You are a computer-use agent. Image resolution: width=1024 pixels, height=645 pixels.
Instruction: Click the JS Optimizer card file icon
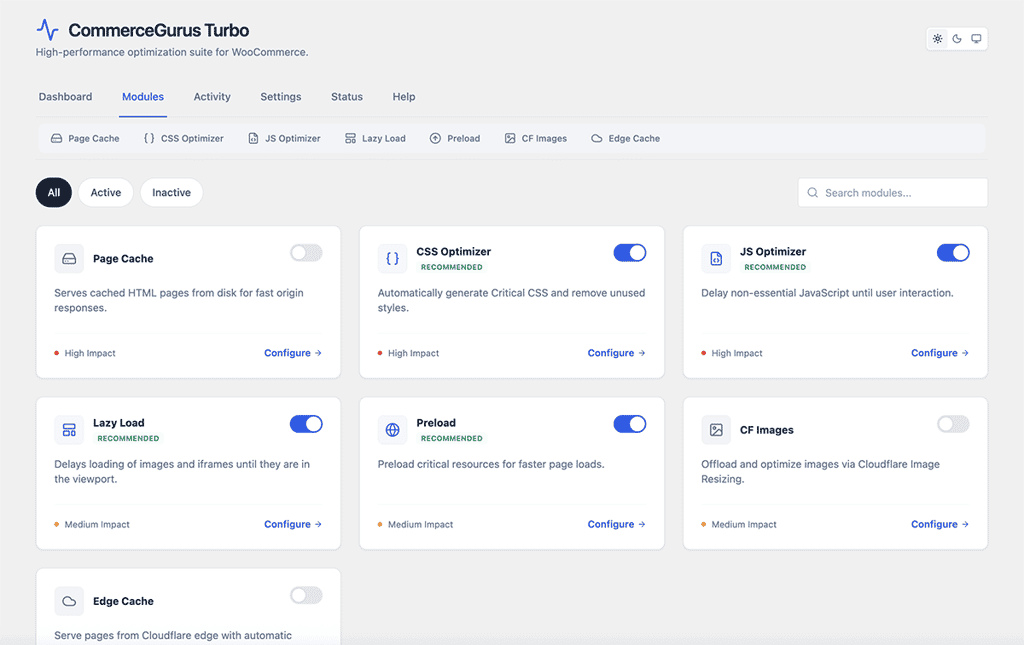pos(716,259)
